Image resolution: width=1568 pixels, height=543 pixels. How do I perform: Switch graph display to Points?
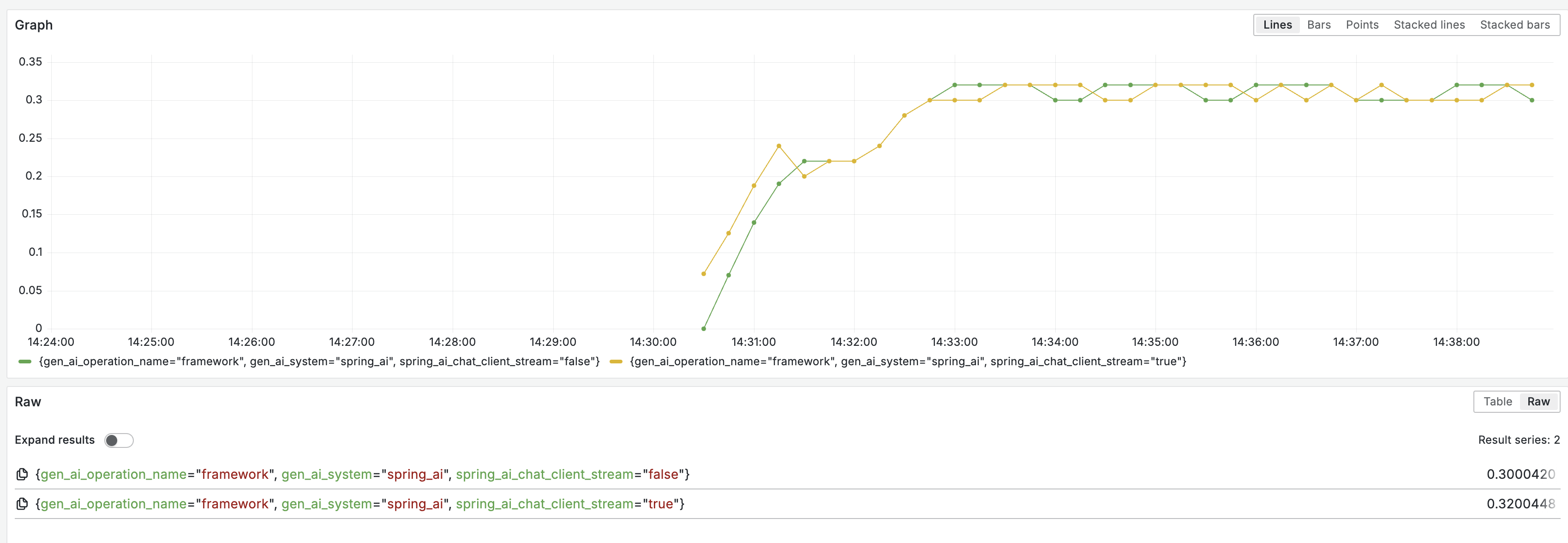(x=1362, y=25)
